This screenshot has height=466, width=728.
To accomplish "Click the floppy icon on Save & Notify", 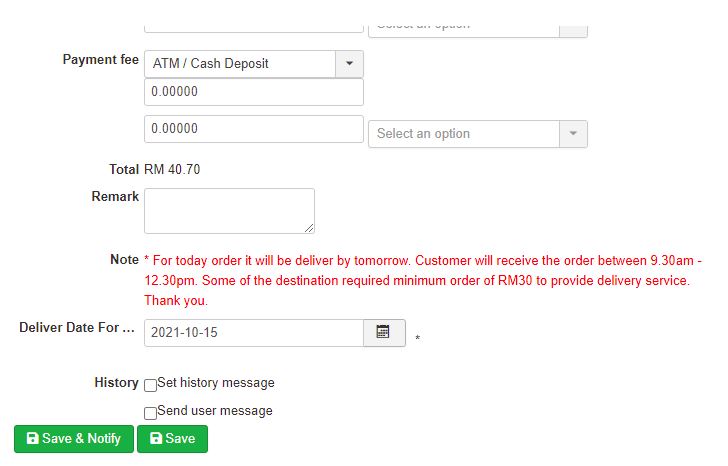I will point(32,439).
